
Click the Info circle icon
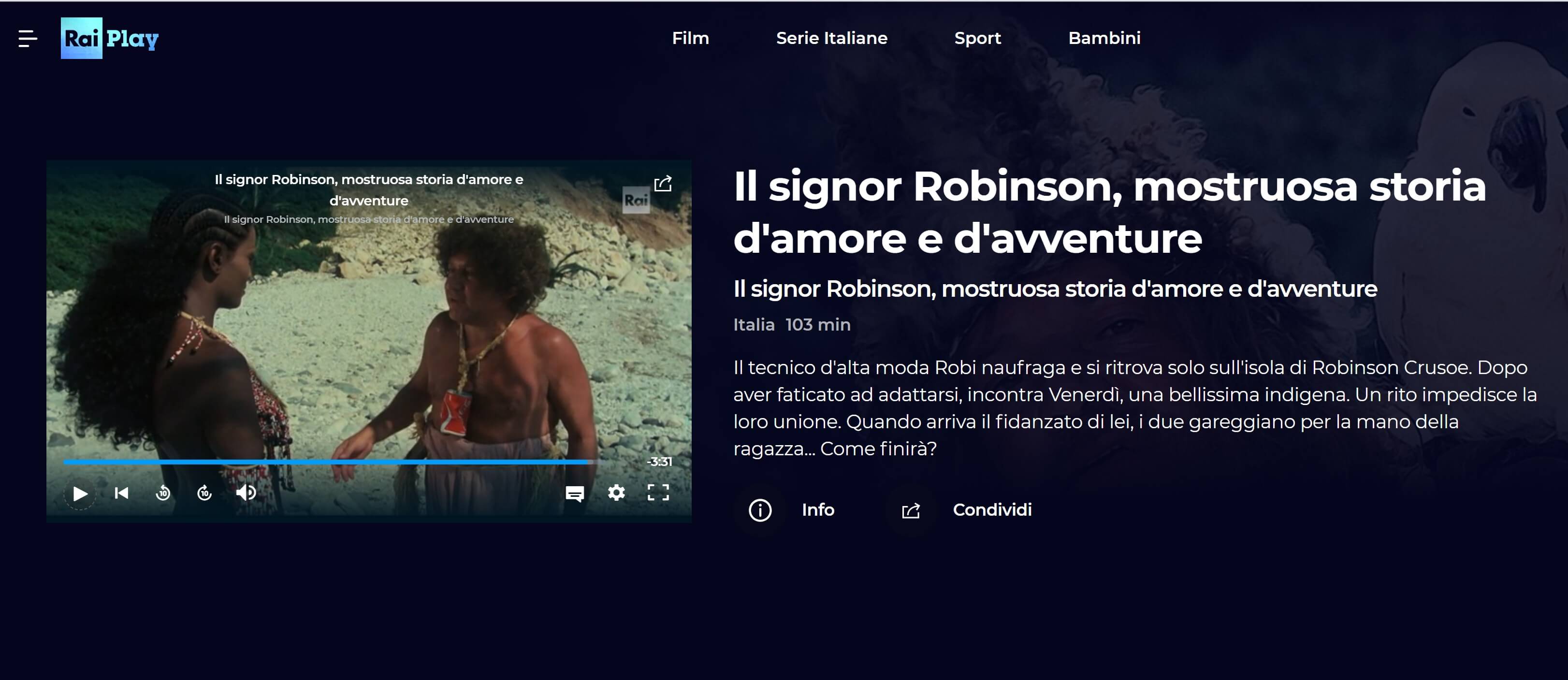click(760, 510)
